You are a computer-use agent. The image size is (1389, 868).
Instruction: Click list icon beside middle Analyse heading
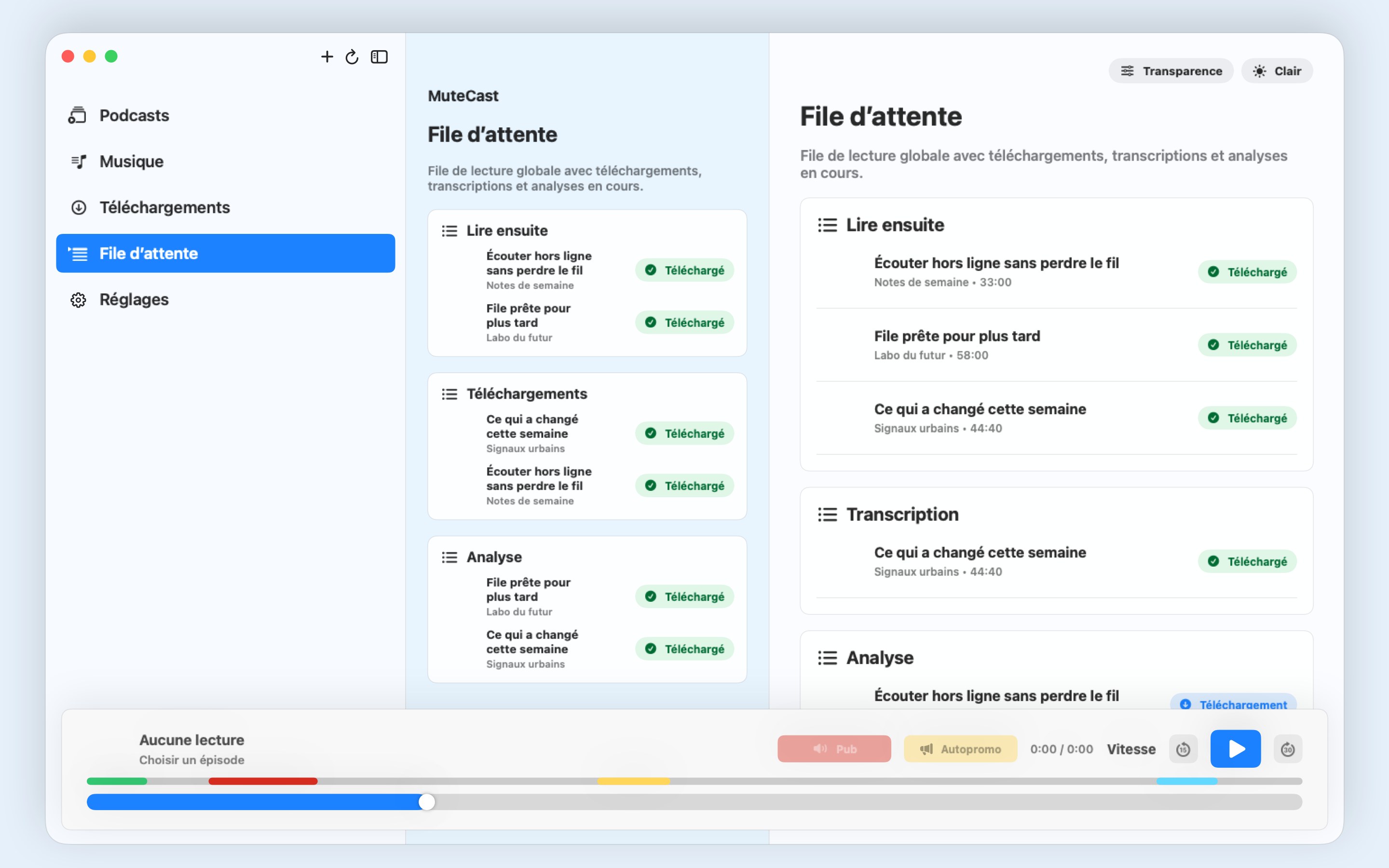[449, 557]
